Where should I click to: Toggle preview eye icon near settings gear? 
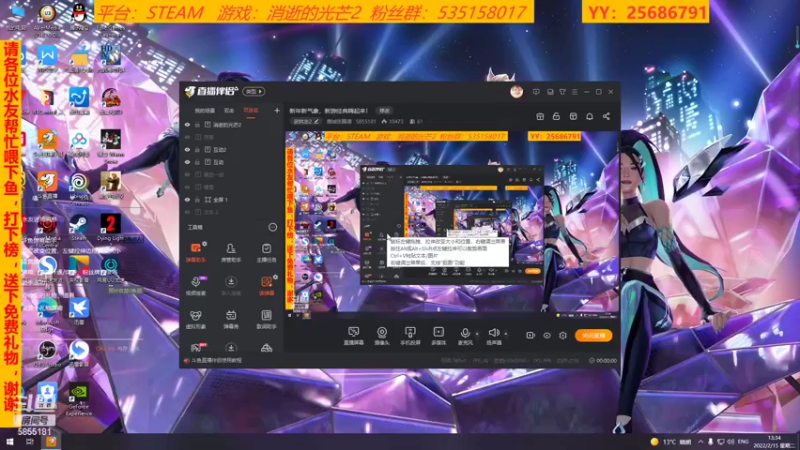point(547,335)
